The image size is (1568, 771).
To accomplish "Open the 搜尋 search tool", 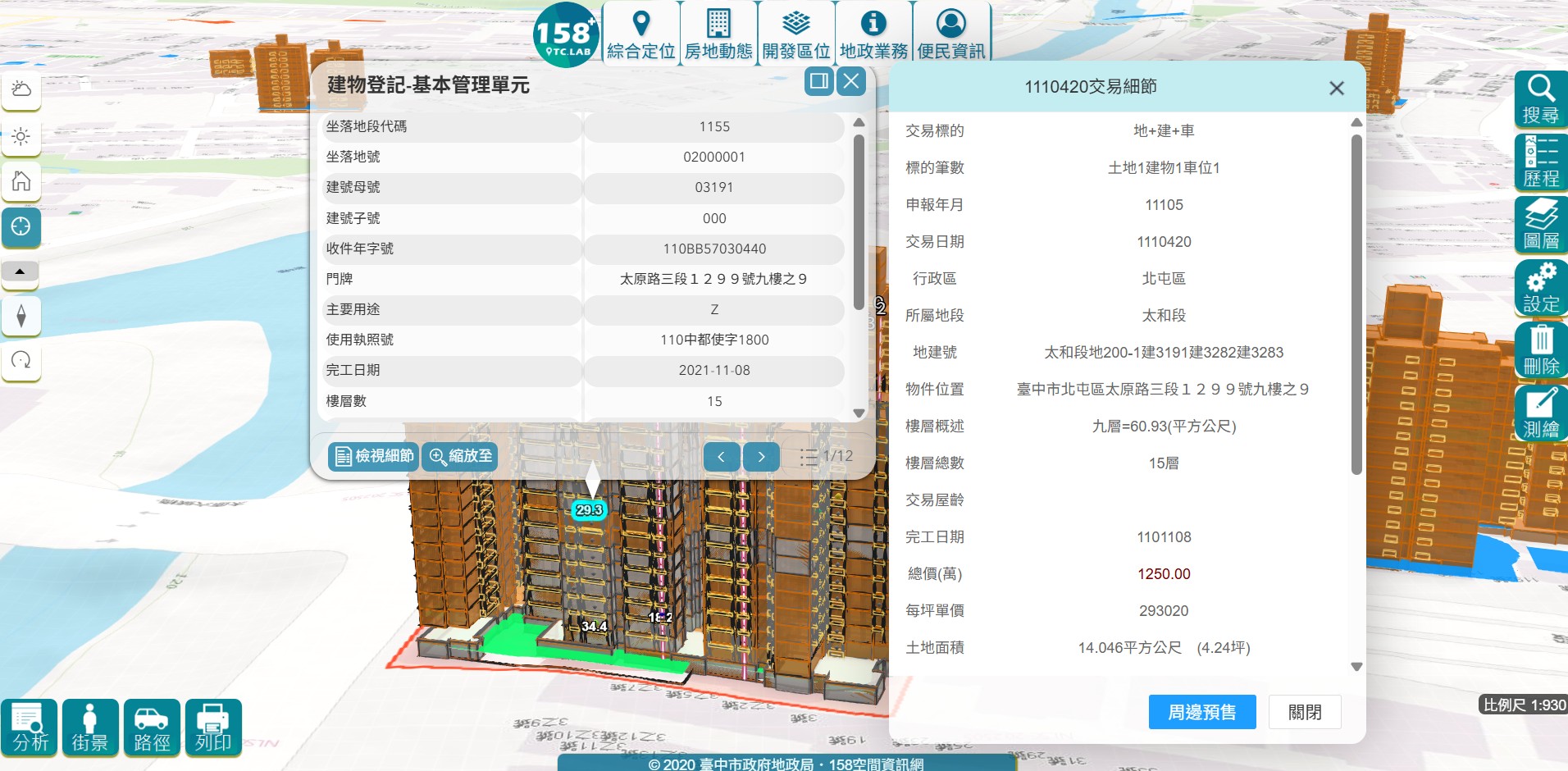I will pos(1540,98).
